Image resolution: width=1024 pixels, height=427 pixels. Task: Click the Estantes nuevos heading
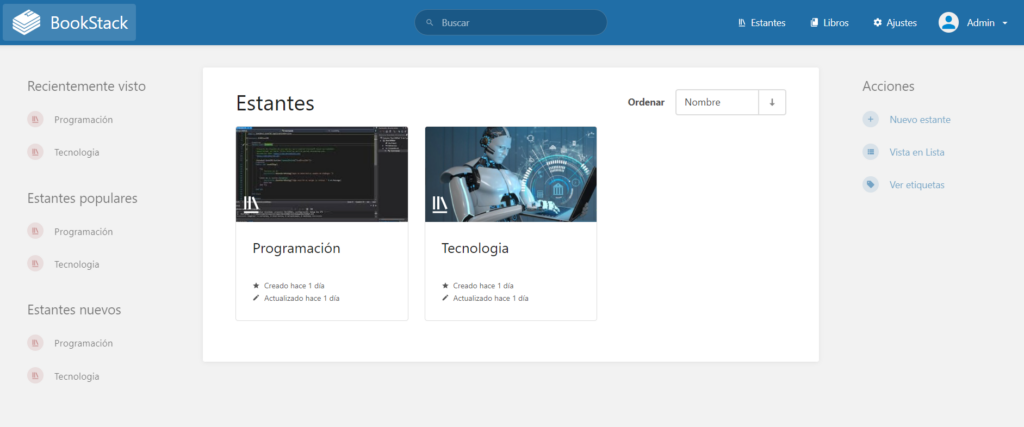click(74, 309)
